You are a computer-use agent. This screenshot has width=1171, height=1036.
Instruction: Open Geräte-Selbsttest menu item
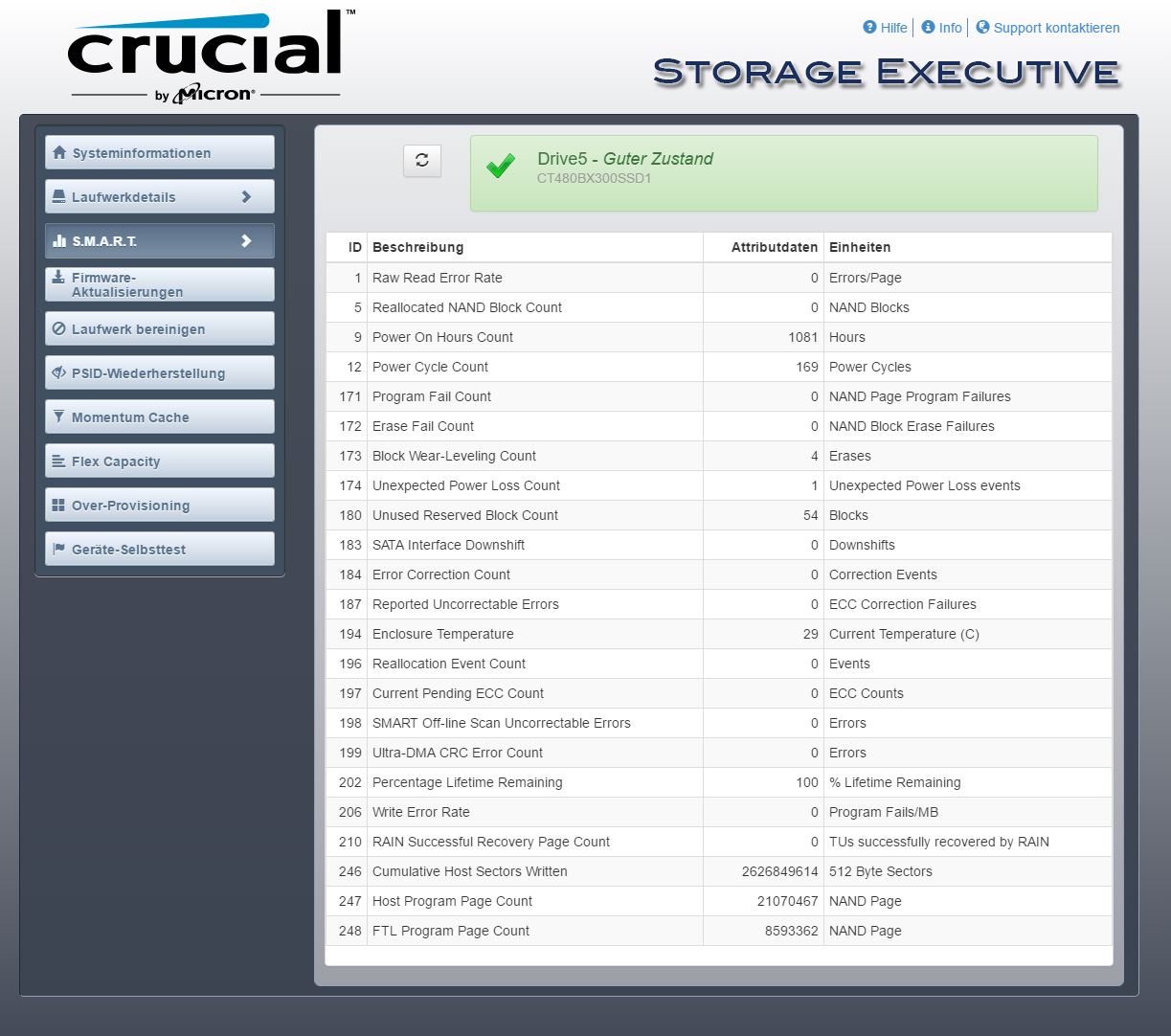click(x=160, y=549)
